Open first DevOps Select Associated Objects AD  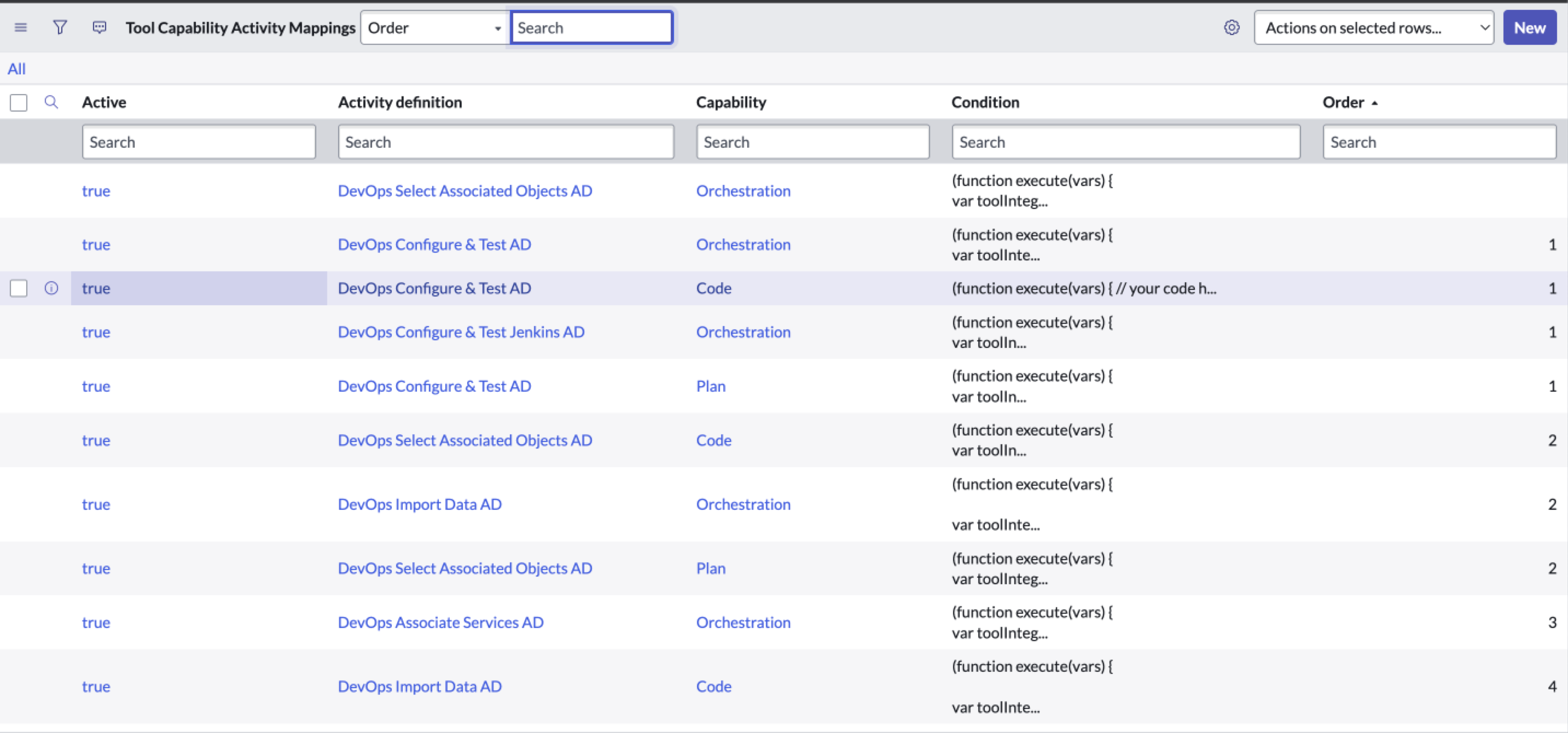coord(465,190)
